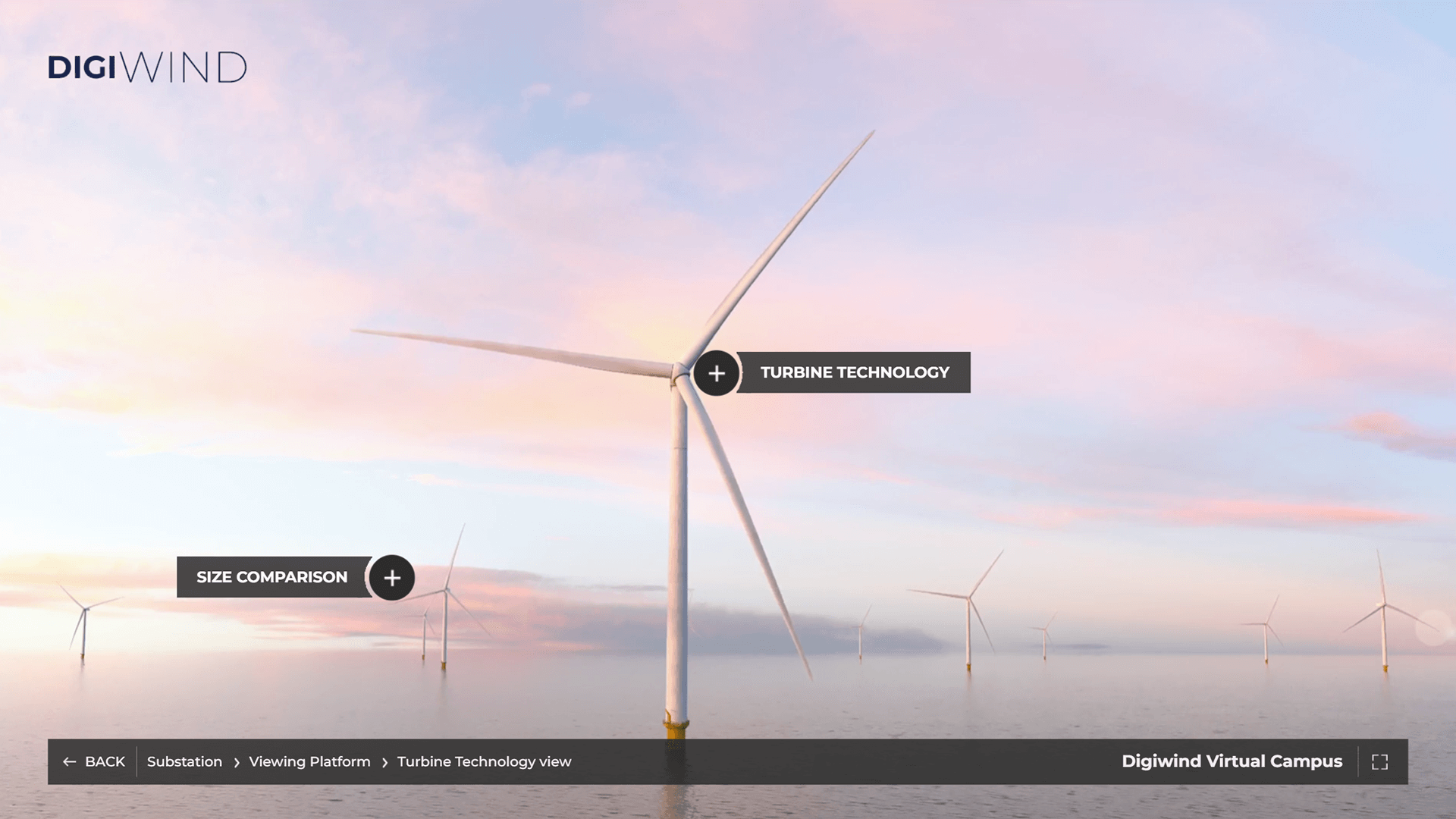
Task: Open the Turbine Technology label
Action: tap(854, 372)
